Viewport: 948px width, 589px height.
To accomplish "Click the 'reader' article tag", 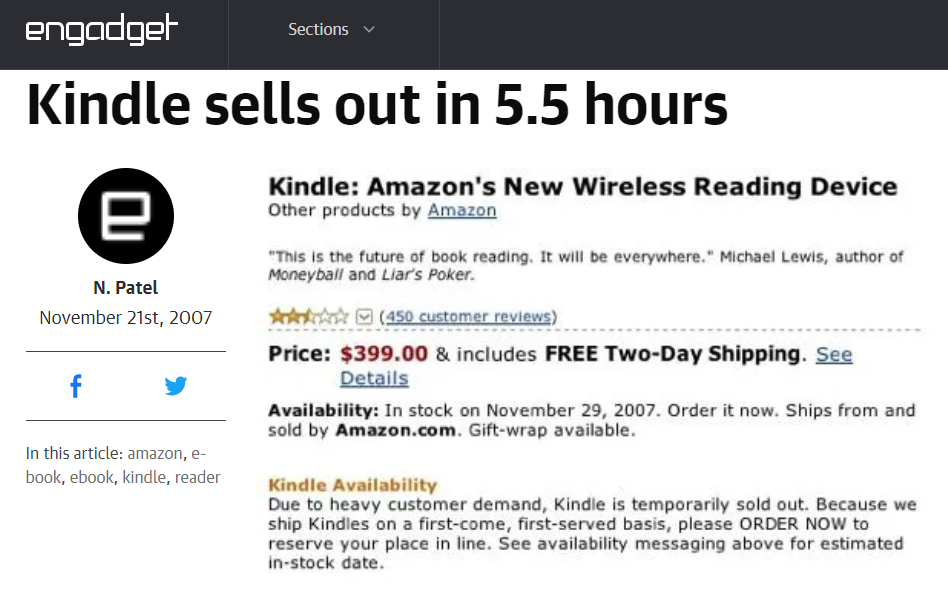I will 198,477.
